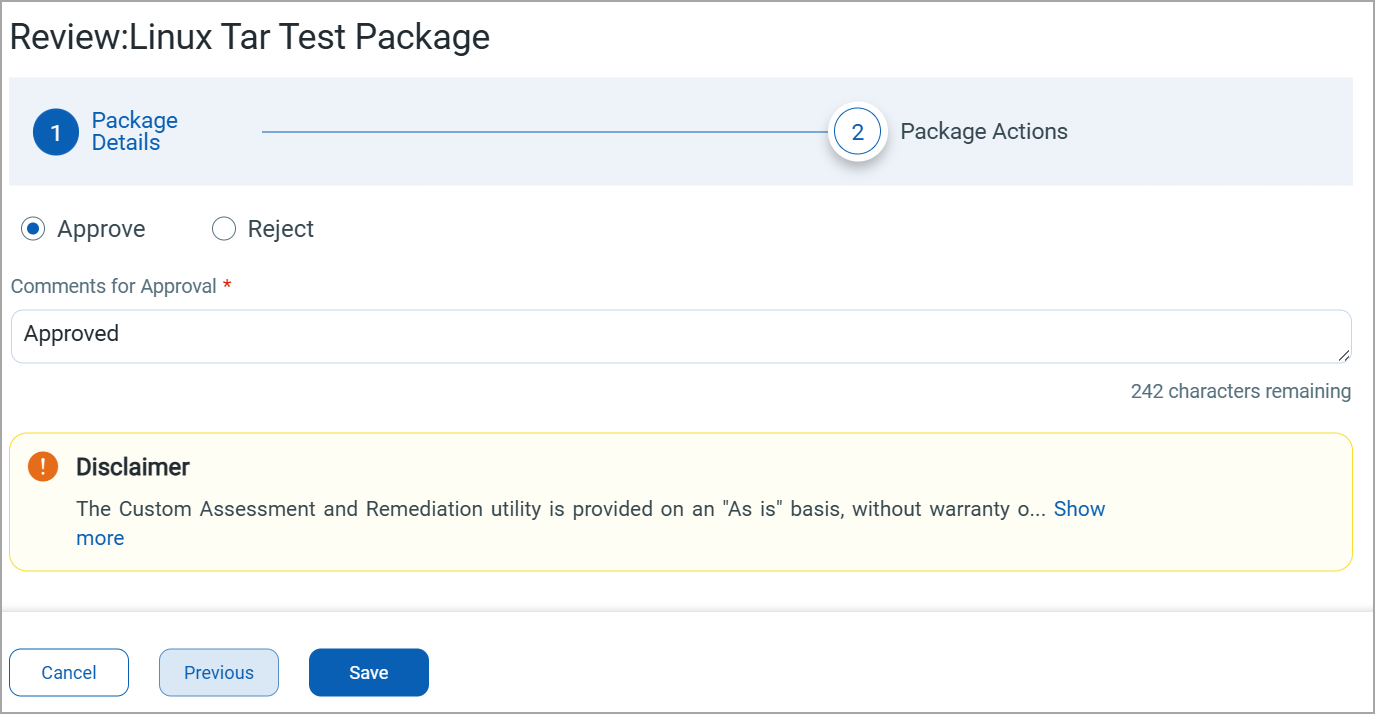Click the Review: Linux Tar Test Package title
This screenshot has width=1375, height=714.
250,37
